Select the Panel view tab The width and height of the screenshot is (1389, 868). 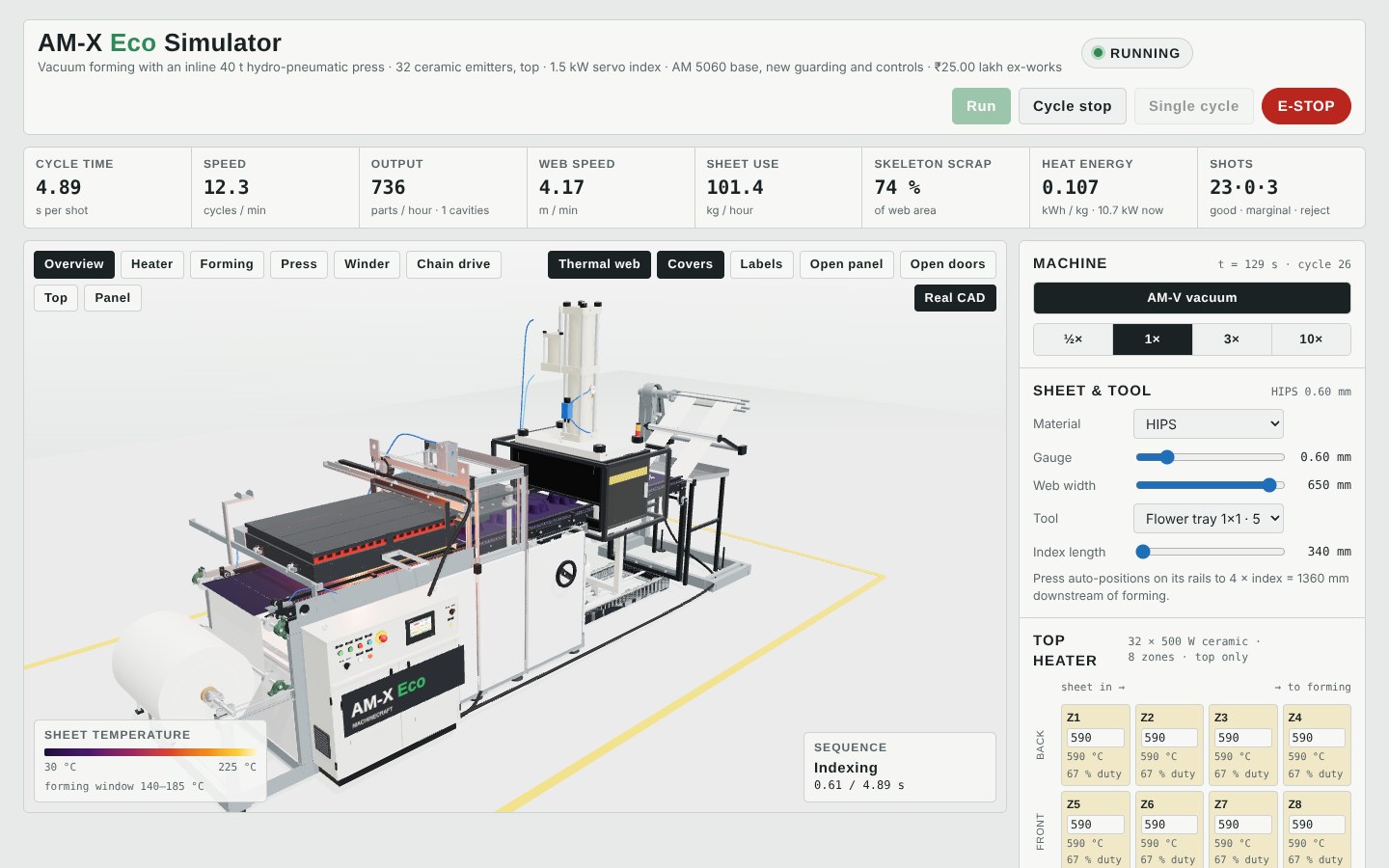(113, 298)
